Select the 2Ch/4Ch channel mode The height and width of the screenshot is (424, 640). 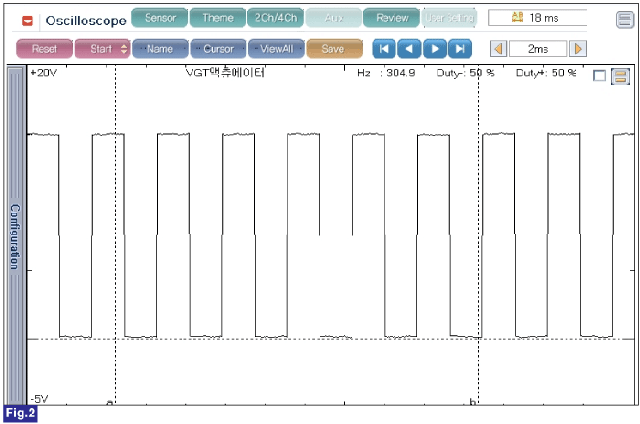click(x=276, y=18)
